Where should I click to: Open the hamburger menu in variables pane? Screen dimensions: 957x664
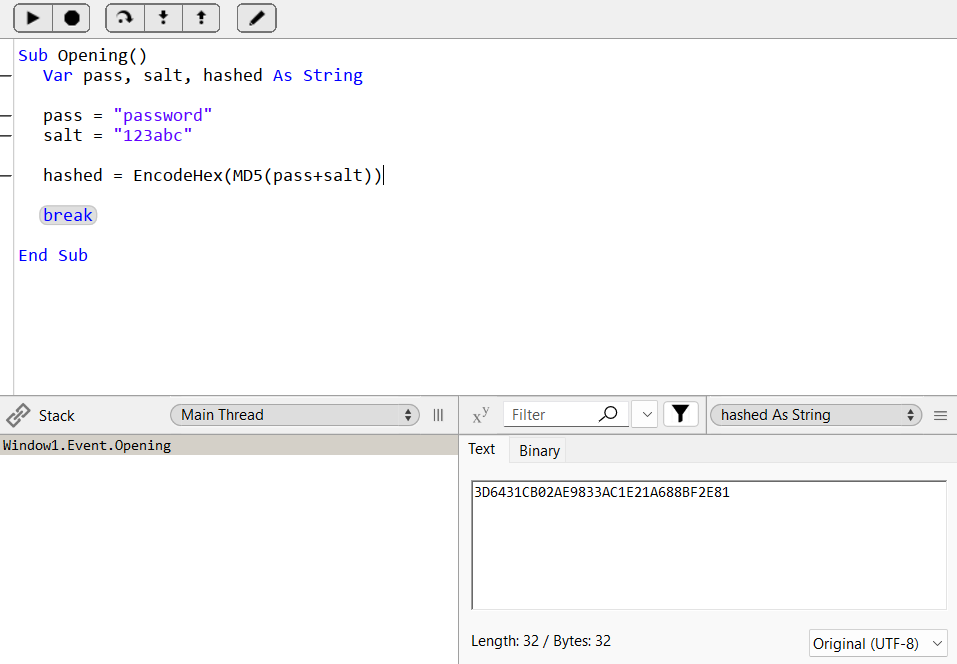click(x=941, y=416)
